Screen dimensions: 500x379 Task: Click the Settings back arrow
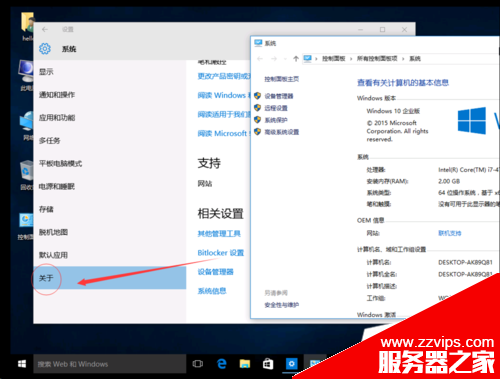pyautogui.click(x=45, y=29)
